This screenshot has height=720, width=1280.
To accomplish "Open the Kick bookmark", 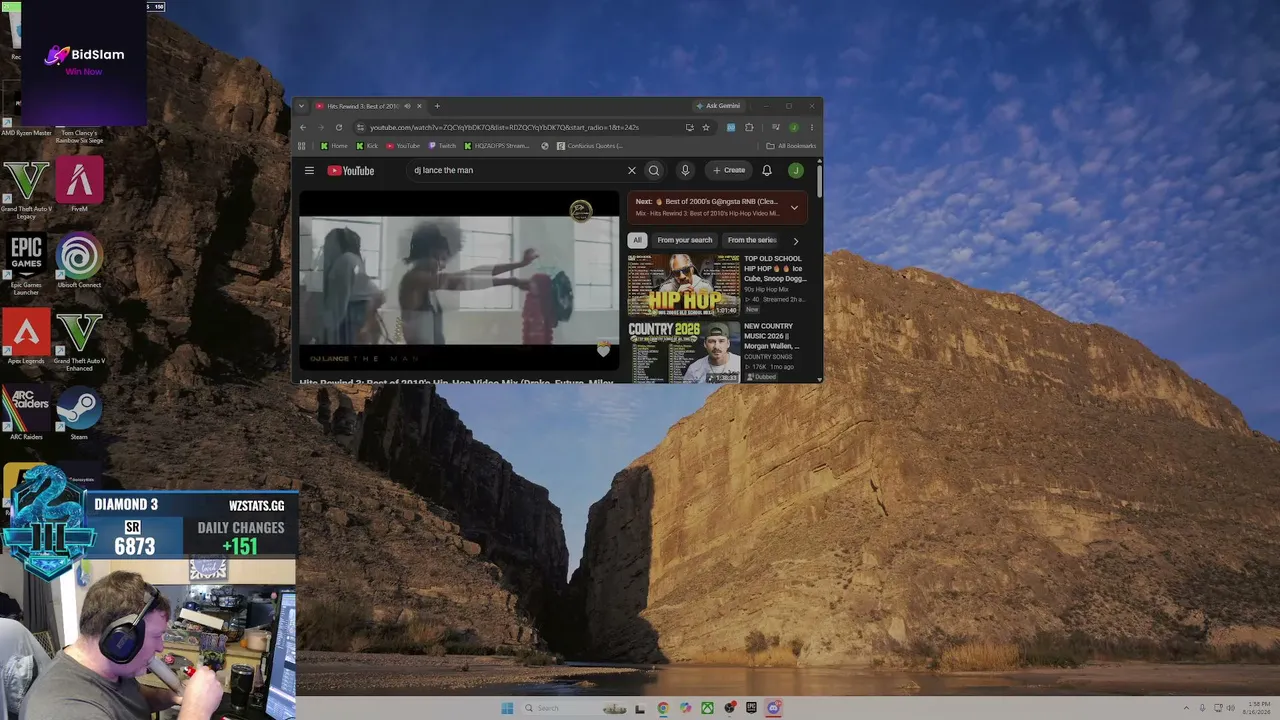I will [x=367, y=146].
